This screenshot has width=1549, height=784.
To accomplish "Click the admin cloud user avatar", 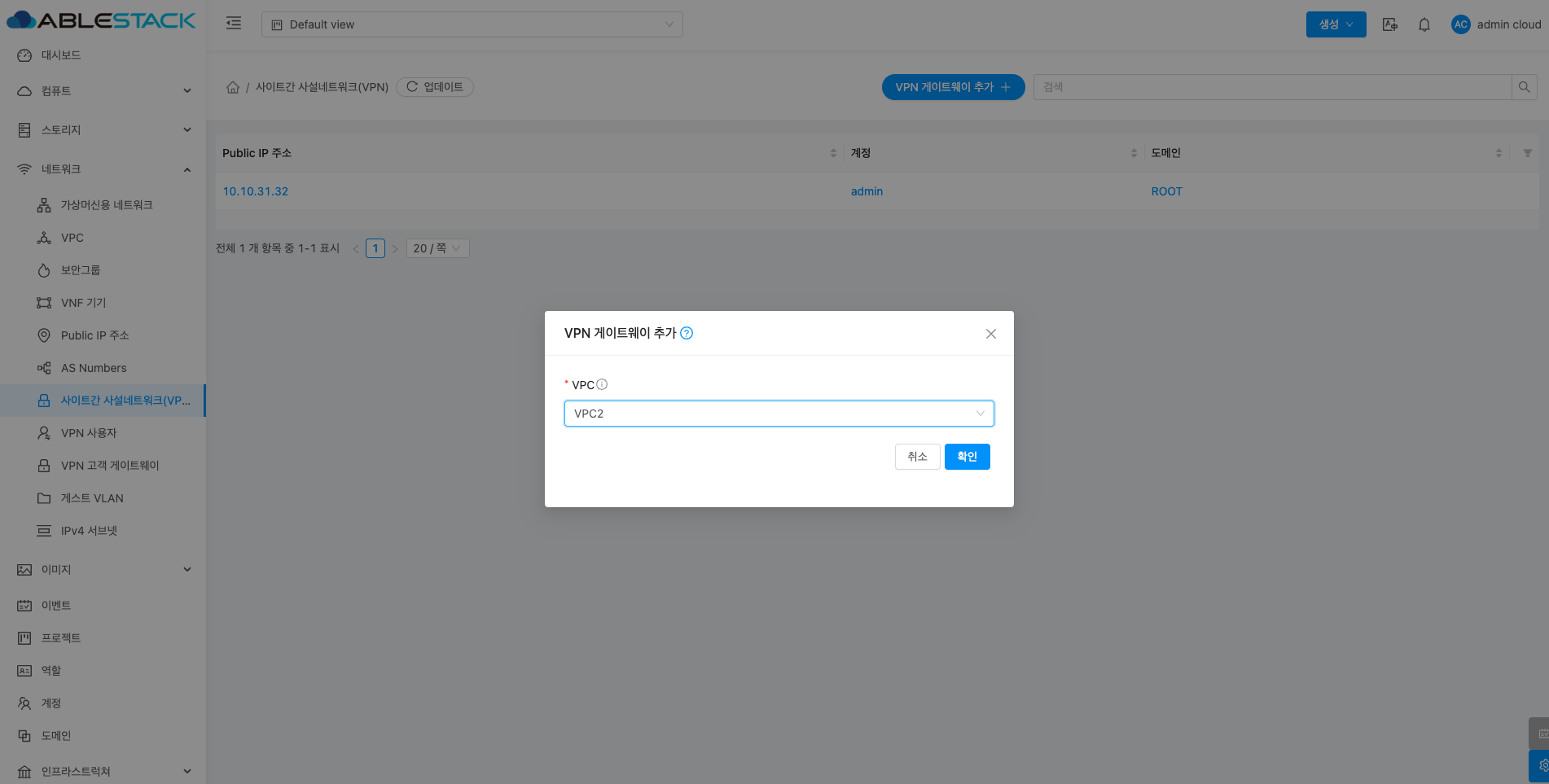I will [1461, 24].
